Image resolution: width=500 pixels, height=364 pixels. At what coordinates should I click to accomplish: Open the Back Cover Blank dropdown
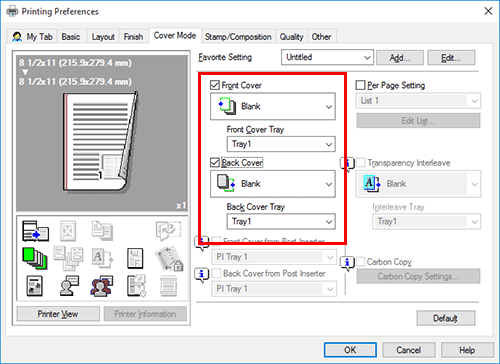click(273, 184)
